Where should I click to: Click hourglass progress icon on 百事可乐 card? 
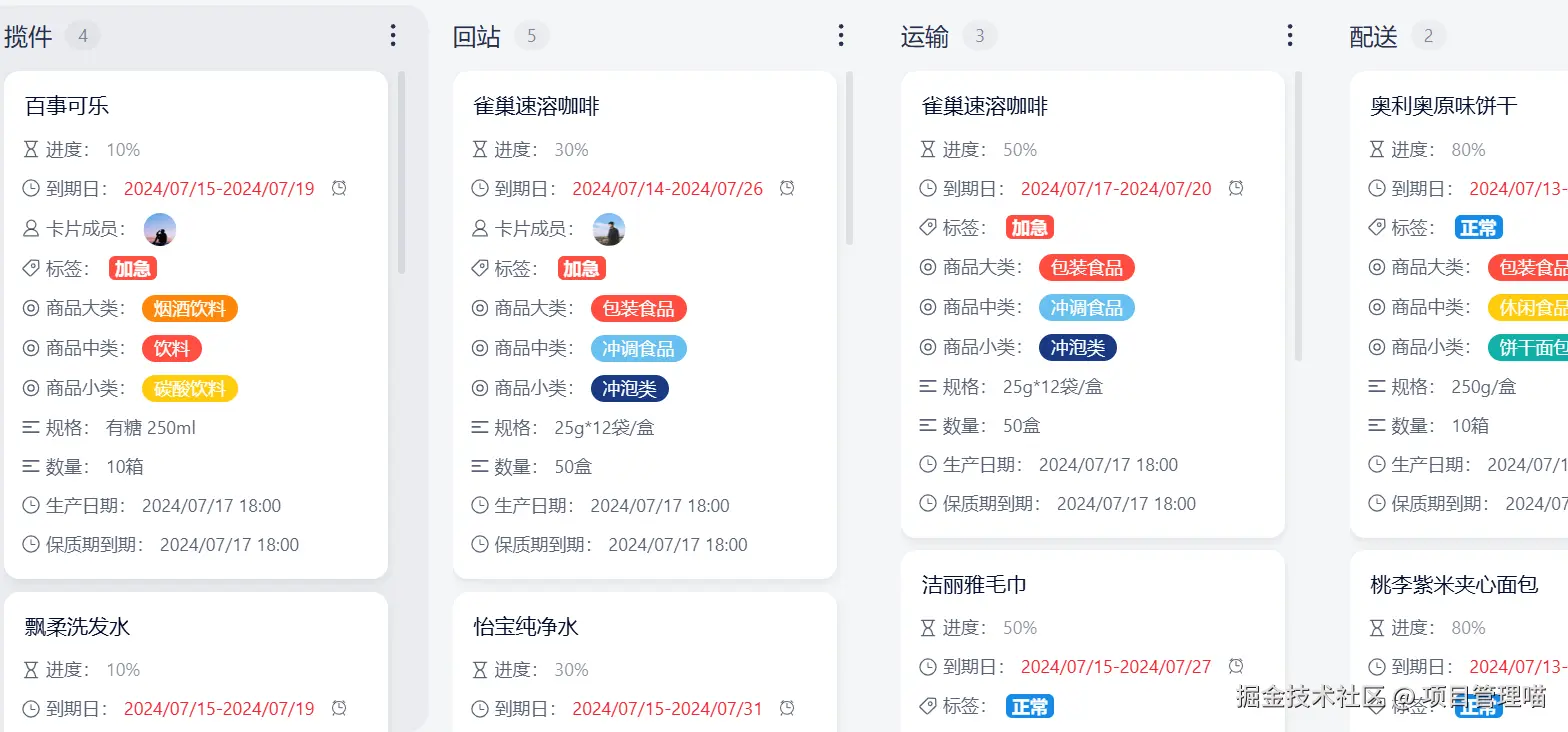[31, 150]
